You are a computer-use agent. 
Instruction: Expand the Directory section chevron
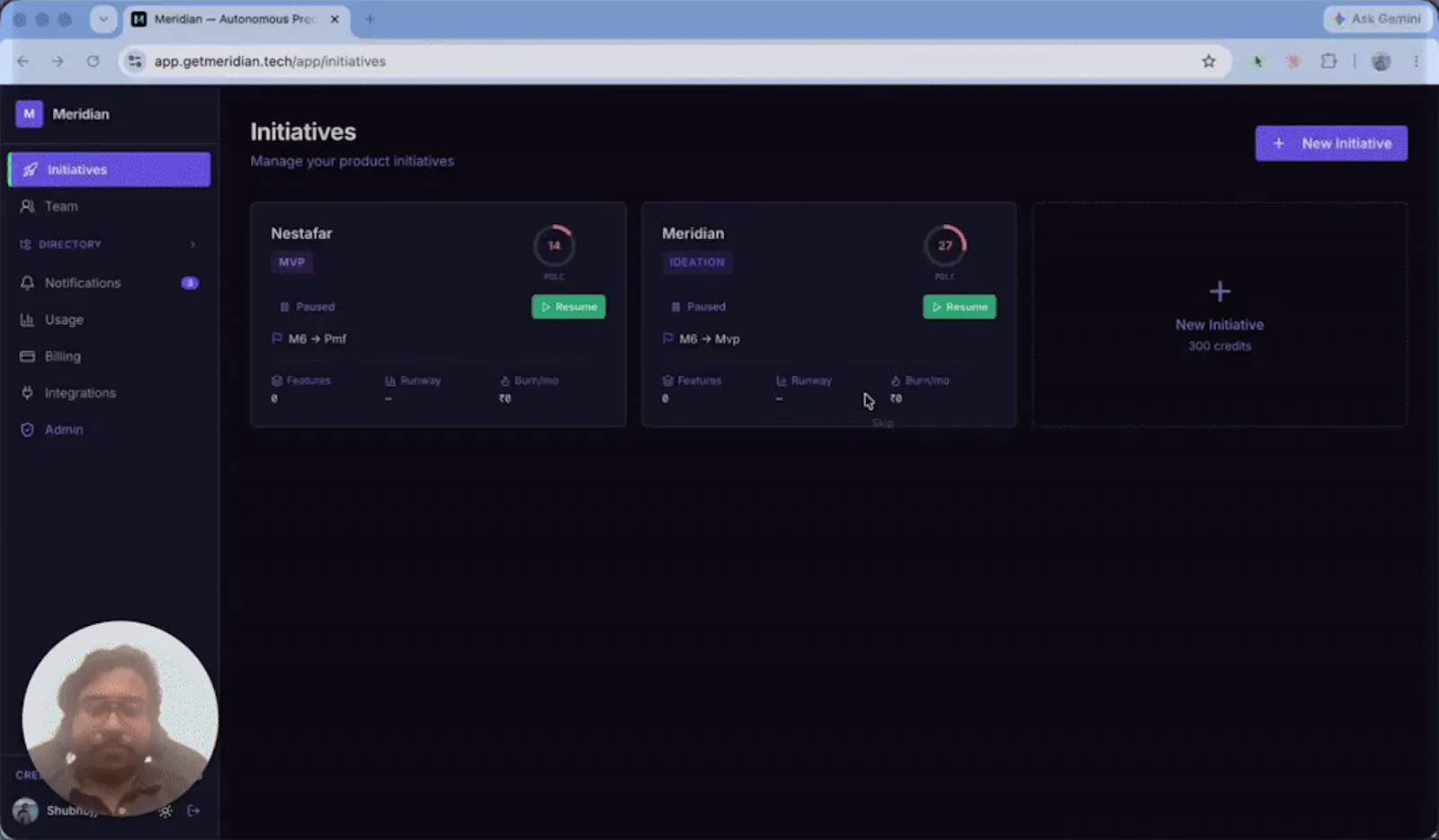(x=192, y=245)
